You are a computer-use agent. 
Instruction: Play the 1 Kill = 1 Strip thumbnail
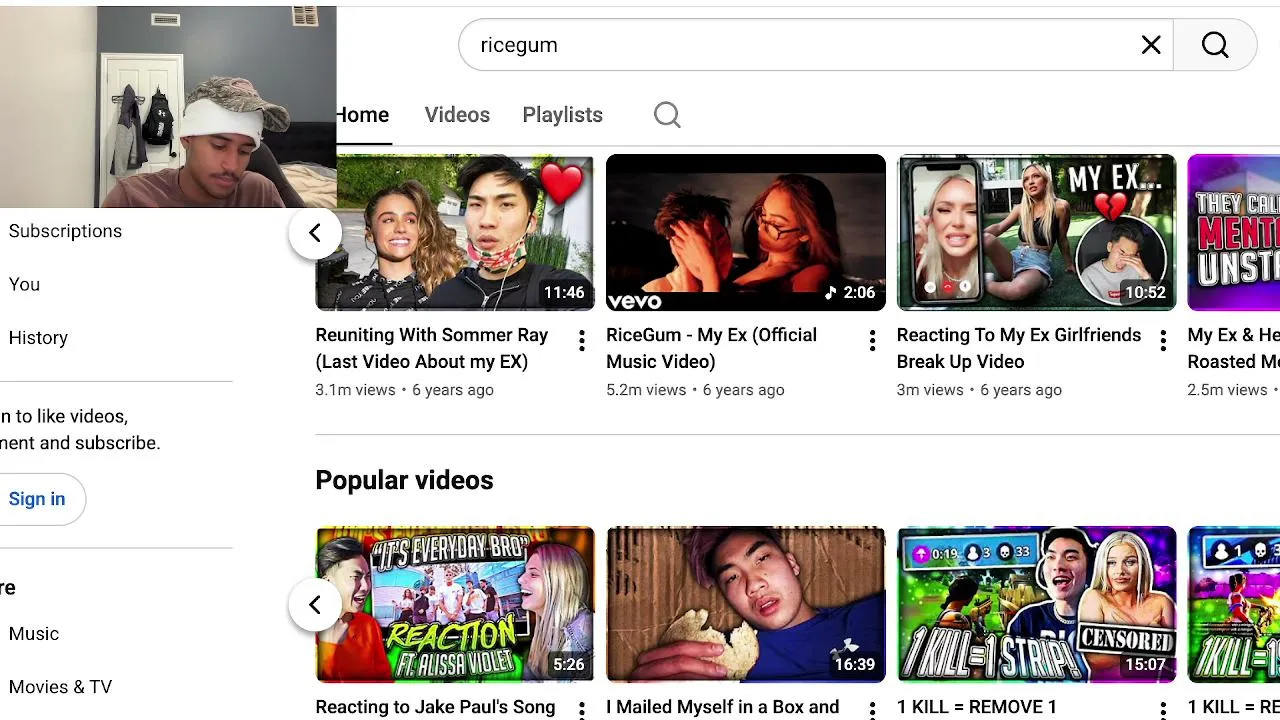[x=1037, y=604]
